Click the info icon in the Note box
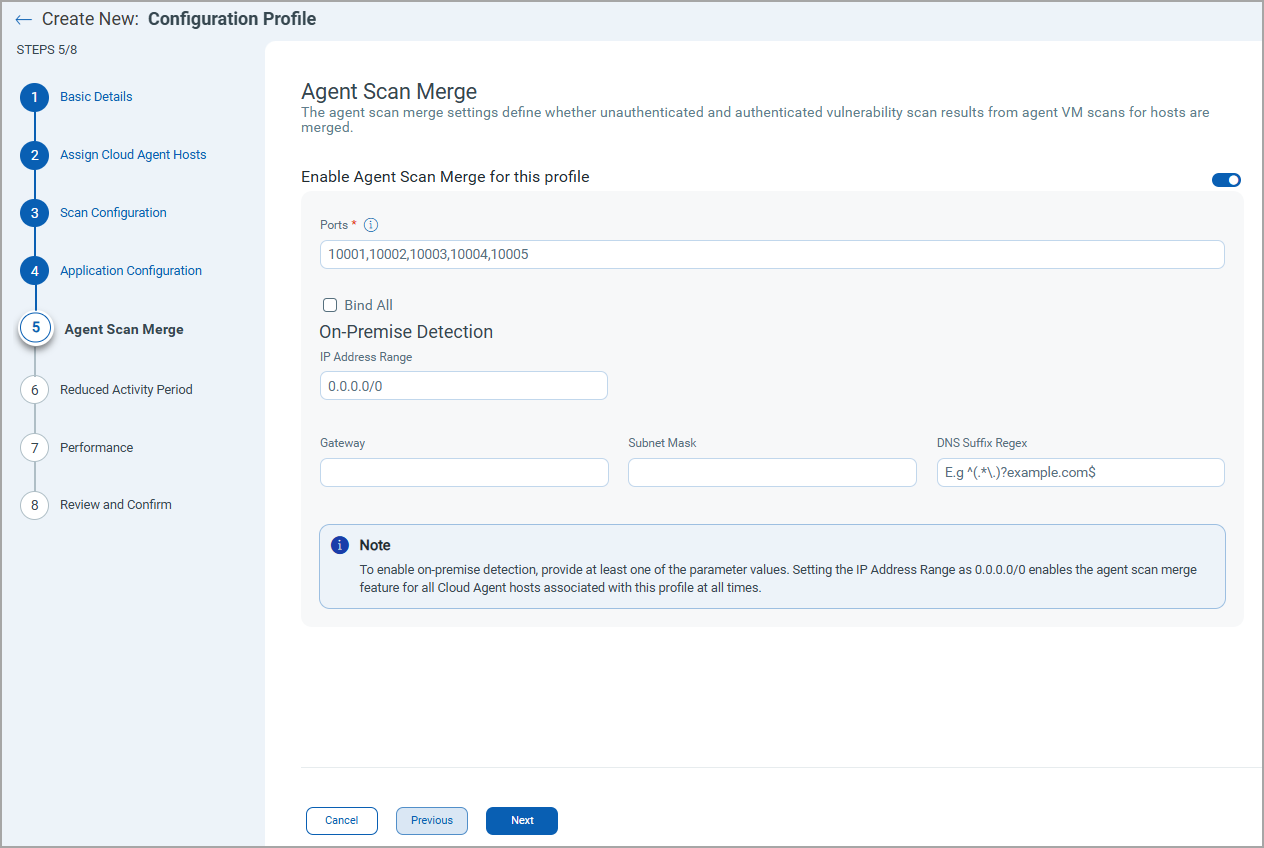Image resolution: width=1264 pixels, height=848 pixels. 338,545
